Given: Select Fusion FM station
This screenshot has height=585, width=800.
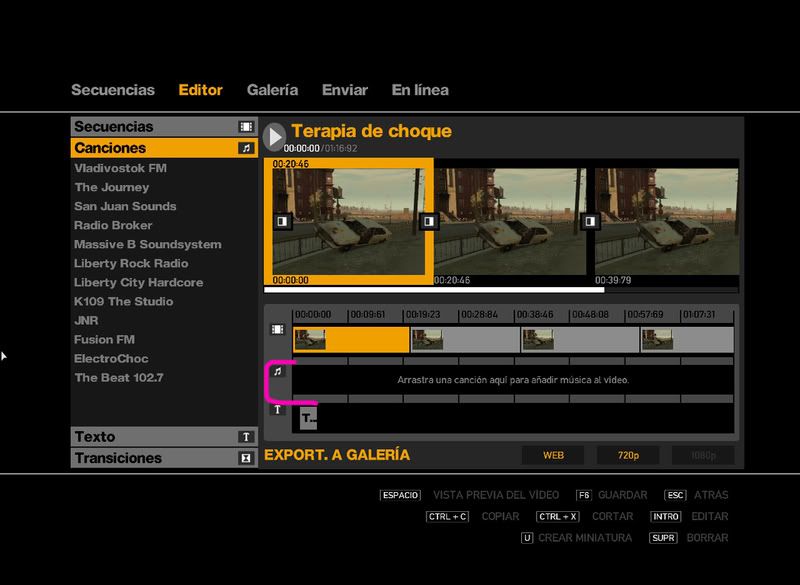Looking at the screenshot, I should tap(104, 339).
